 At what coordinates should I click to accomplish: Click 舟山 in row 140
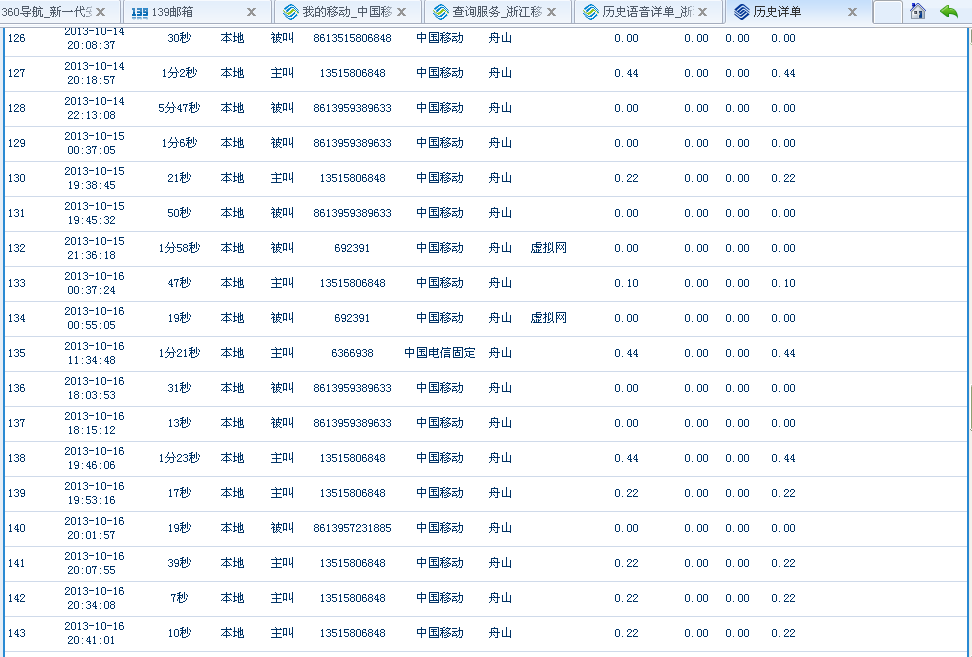pyautogui.click(x=500, y=528)
